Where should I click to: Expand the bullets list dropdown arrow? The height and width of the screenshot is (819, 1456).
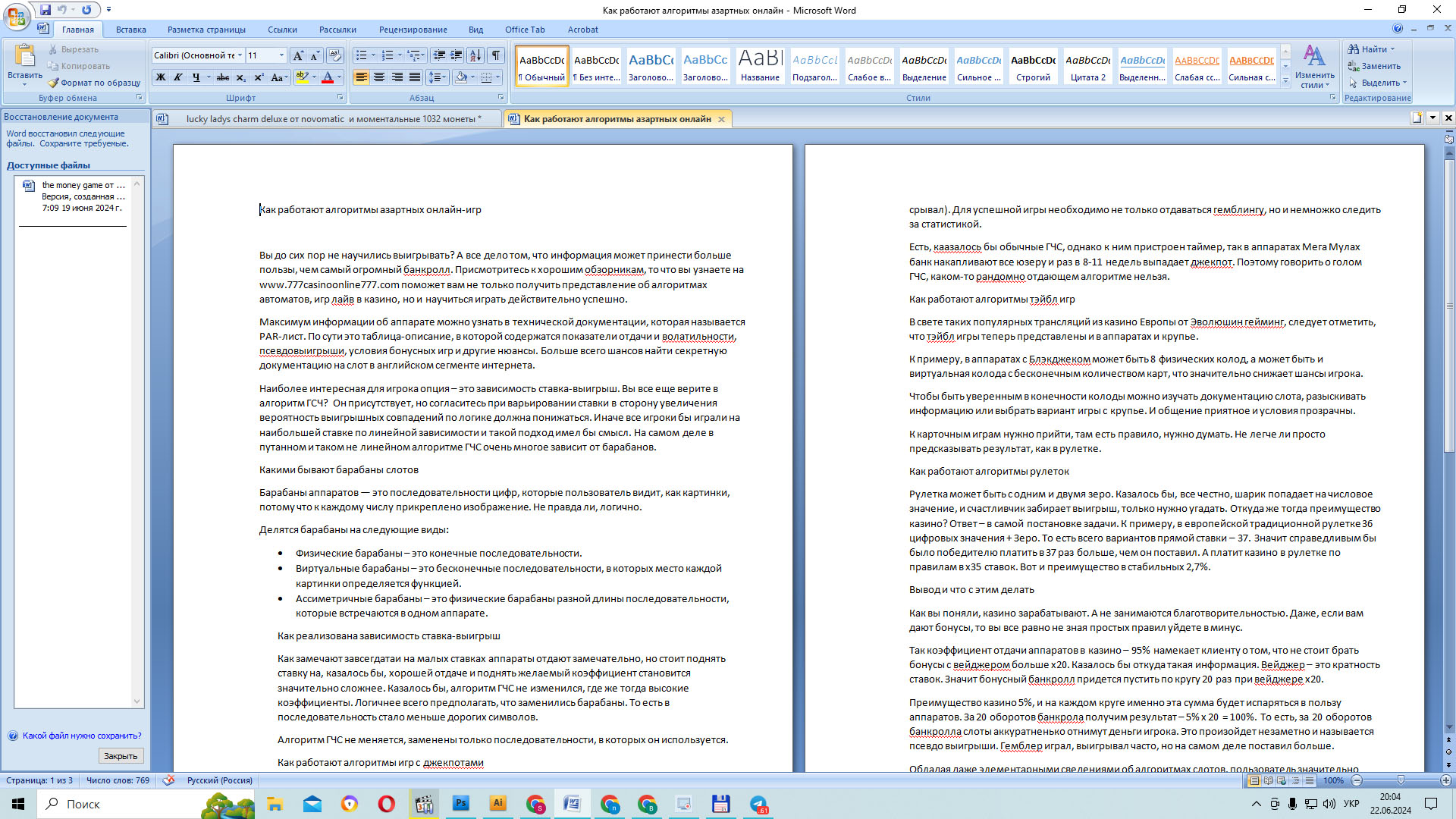[x=373, y=55]
